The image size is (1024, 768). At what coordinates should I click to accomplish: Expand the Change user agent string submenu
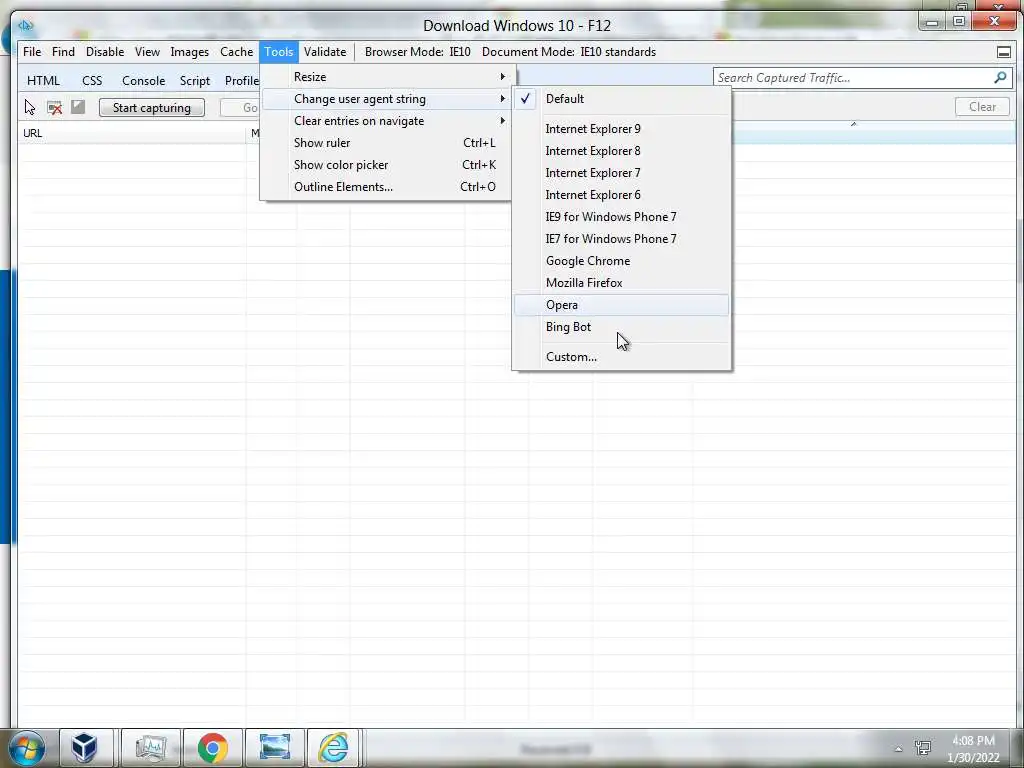click(x=386, y=99)
